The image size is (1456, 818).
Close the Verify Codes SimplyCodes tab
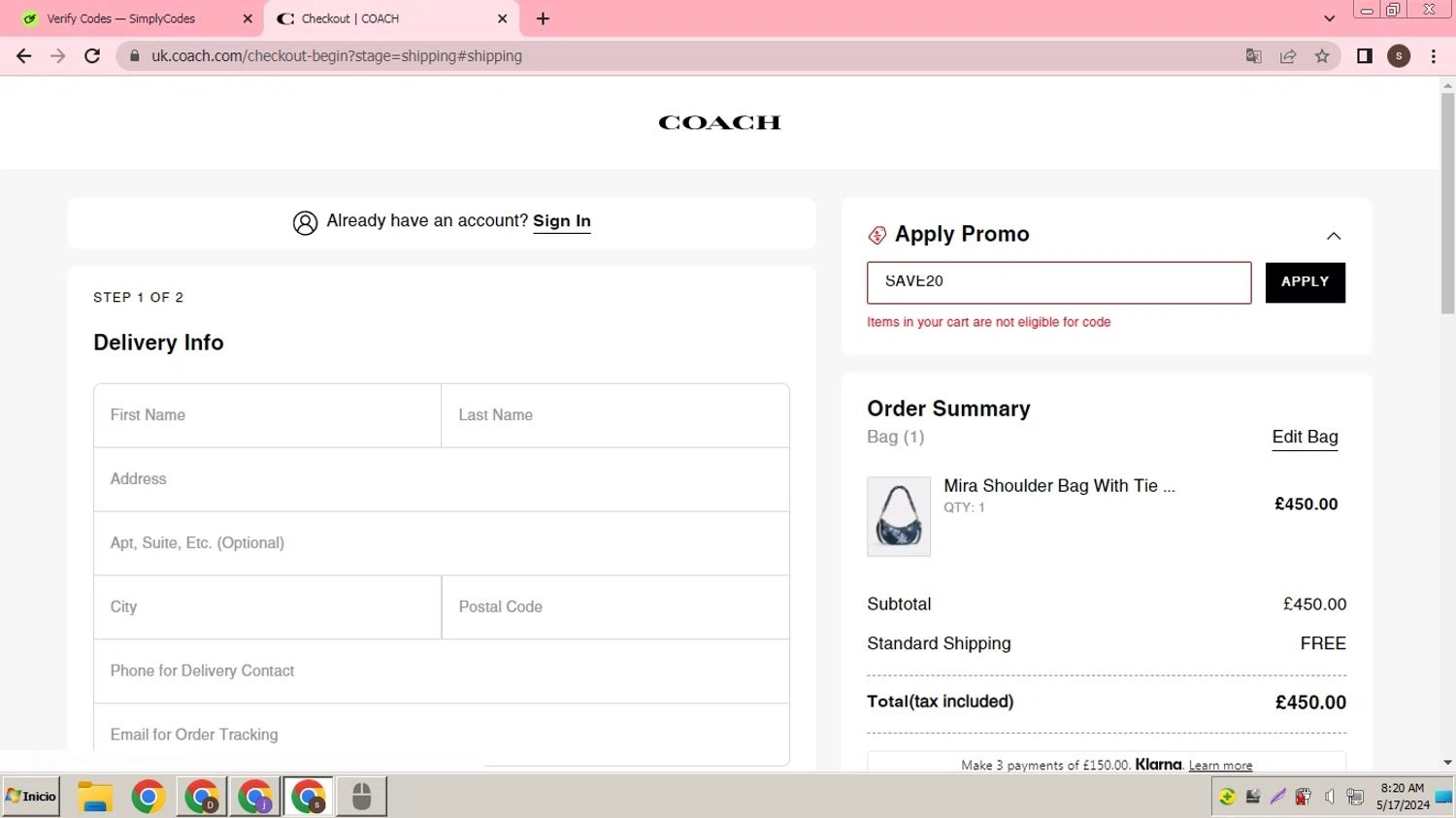tap(248, 18)
